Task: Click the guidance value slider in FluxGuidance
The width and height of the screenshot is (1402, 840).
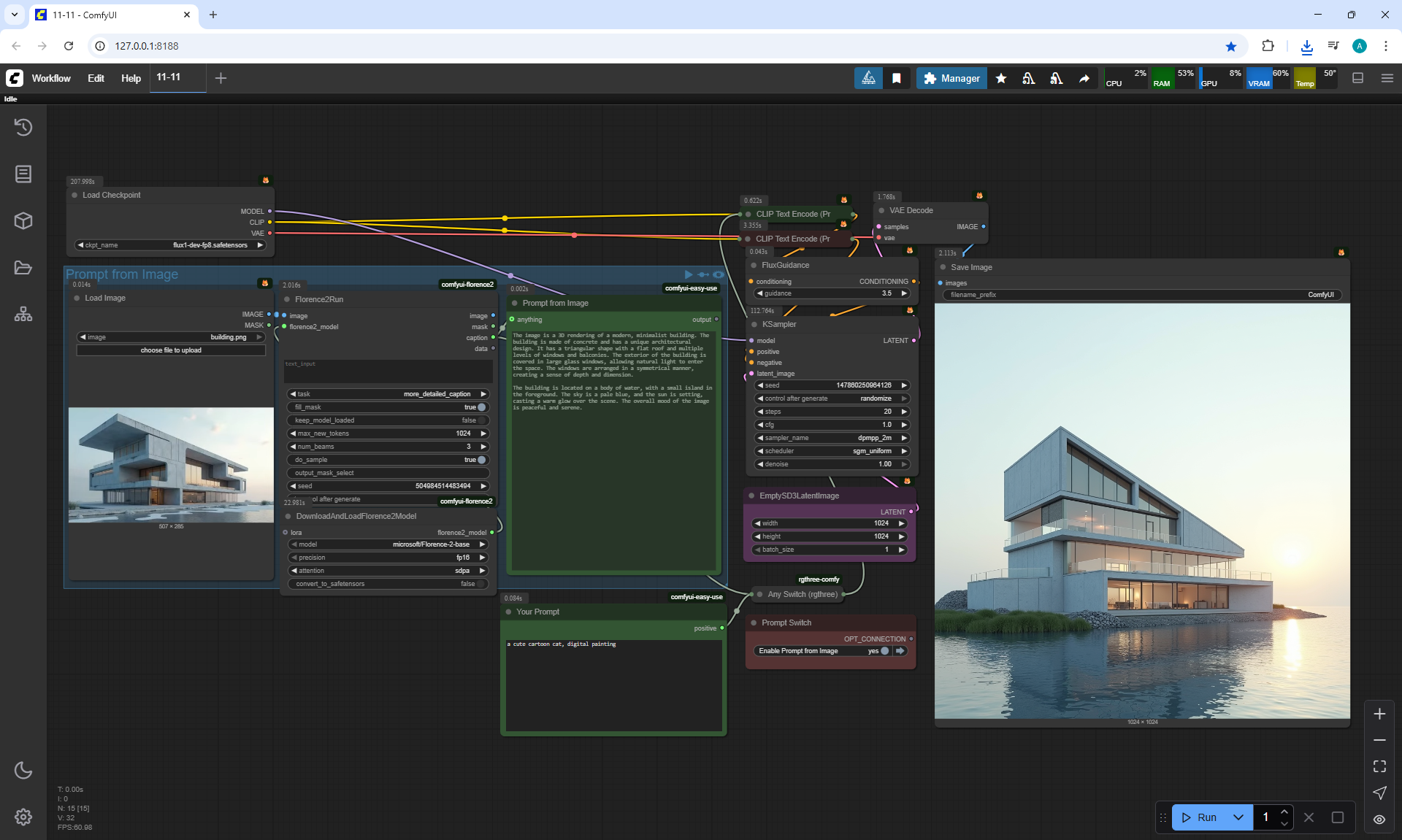Action: pos(832,293)
